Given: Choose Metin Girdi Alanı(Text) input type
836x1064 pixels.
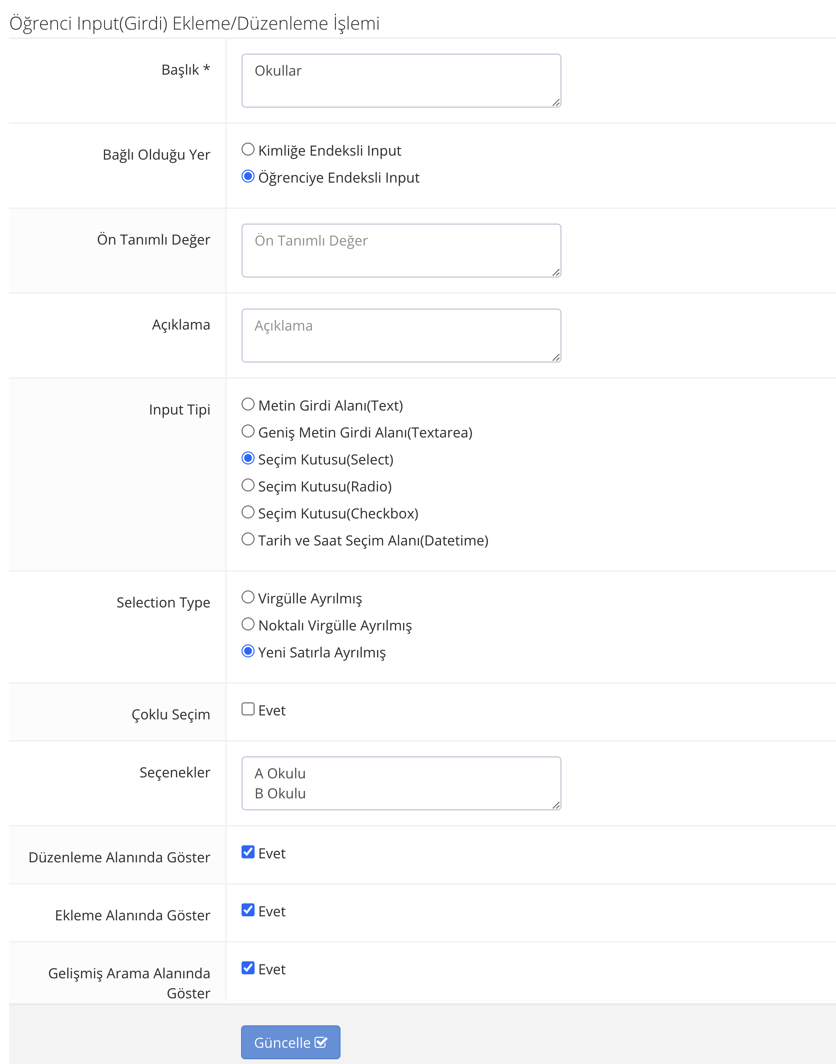Looking at the screenshot, I should [x=248, y=405].
